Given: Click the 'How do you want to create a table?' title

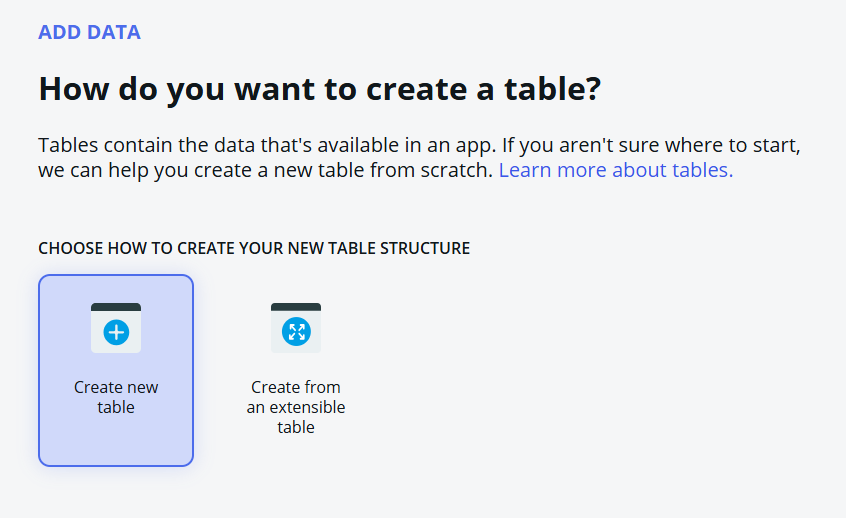Looking at the screenshot, I should tap(320, 89).
